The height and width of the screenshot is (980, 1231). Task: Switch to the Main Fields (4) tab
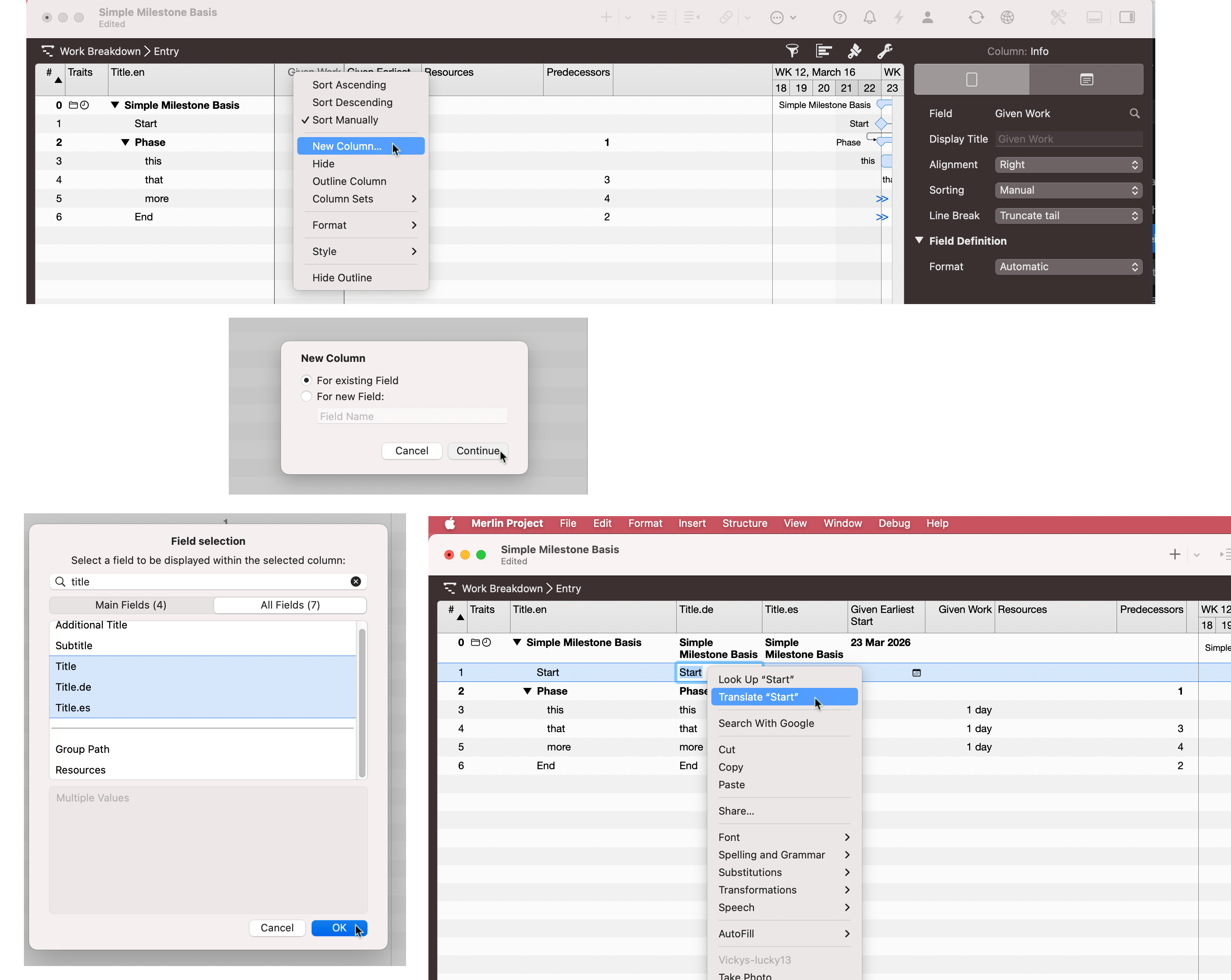pyautogui.click(x=131, y=605)
